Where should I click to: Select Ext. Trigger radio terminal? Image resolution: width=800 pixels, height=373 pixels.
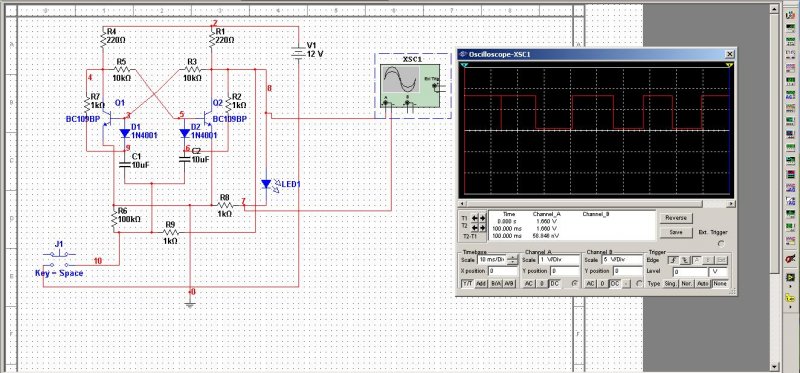click(721, 243)
